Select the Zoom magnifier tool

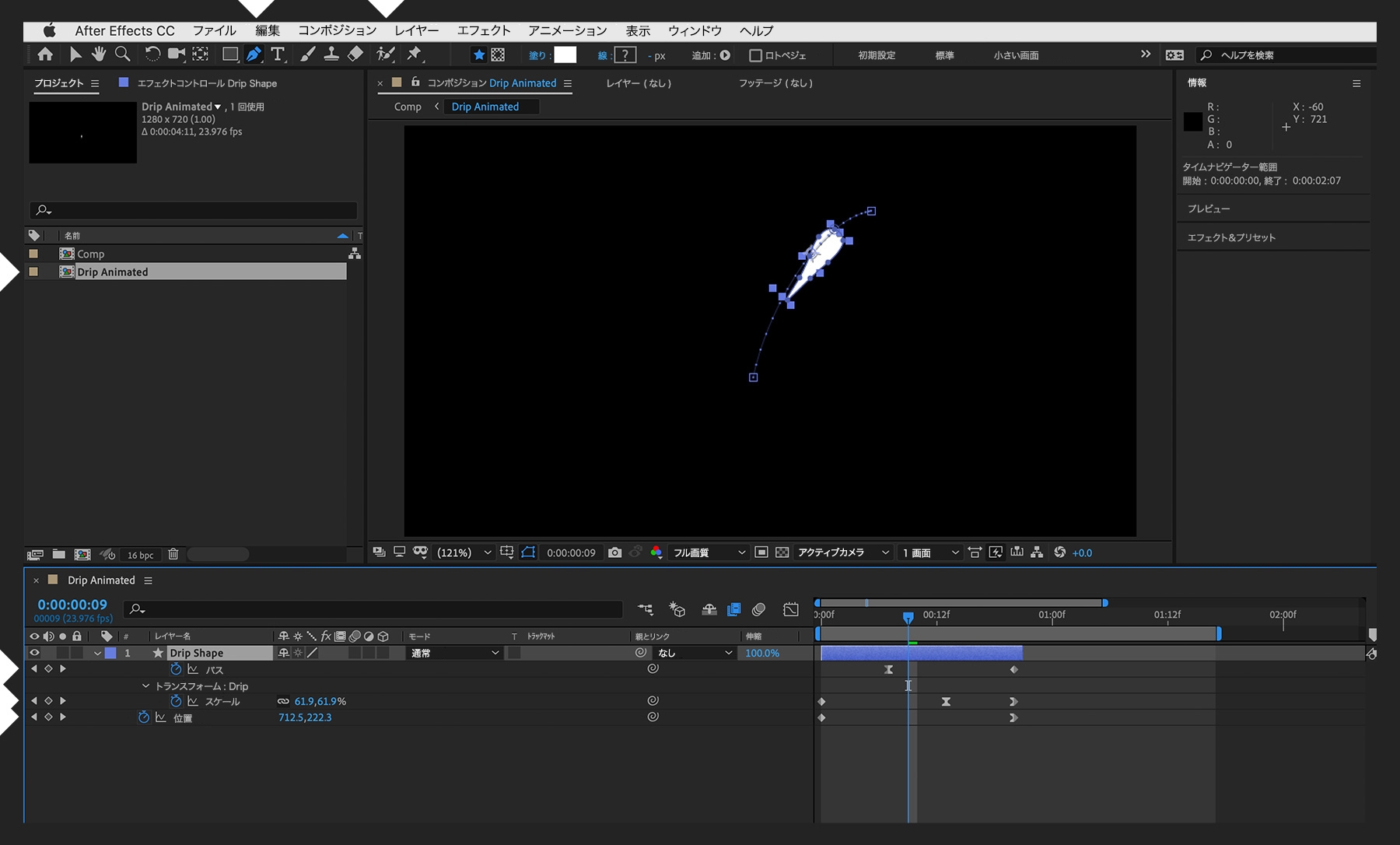[122, 54]
